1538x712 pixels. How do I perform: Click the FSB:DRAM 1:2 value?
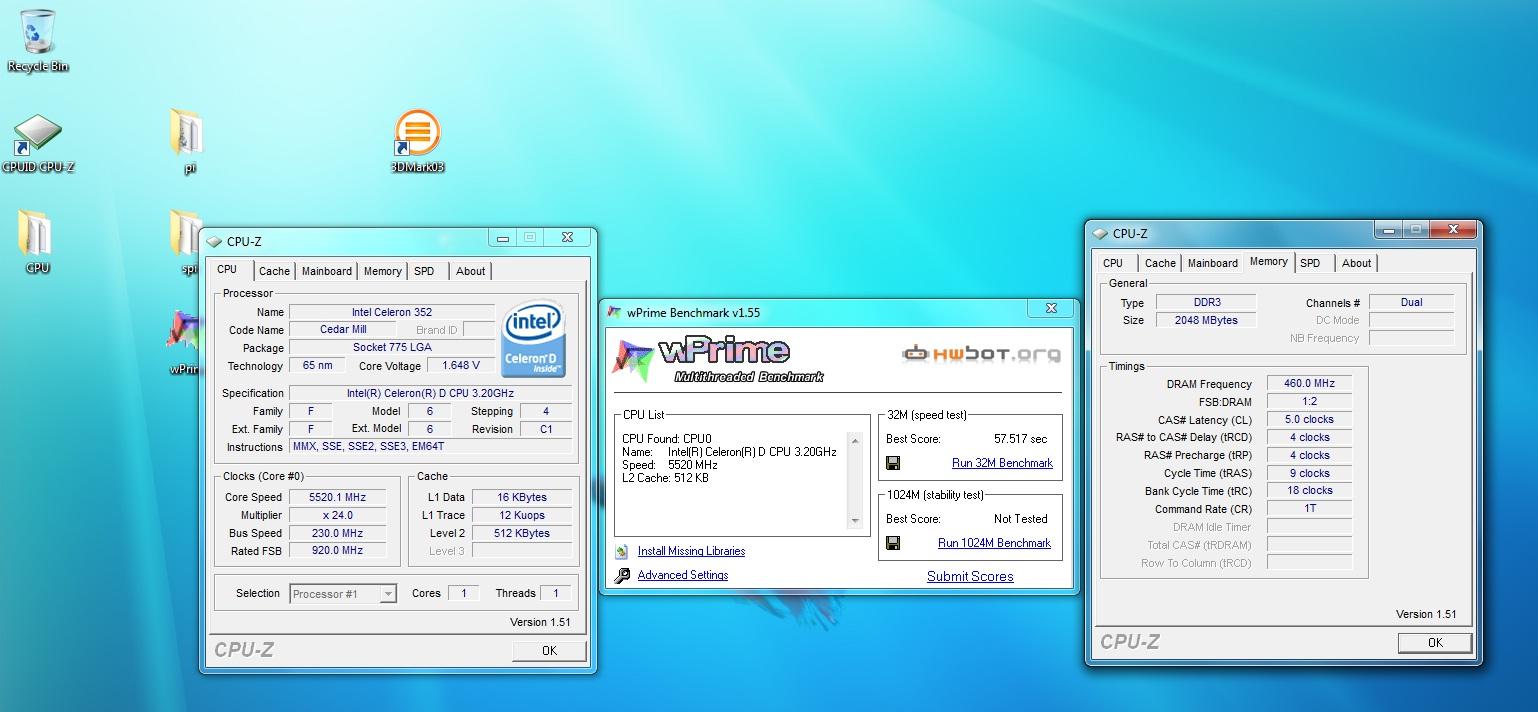coord(1309,401)
